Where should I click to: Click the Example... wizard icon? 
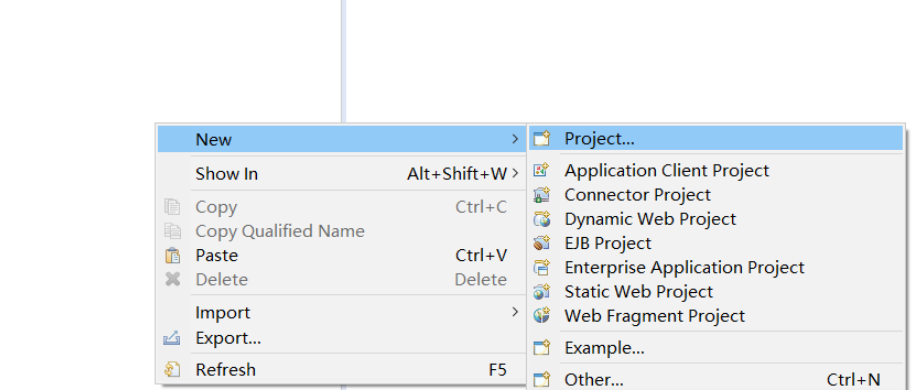pyautogui.click(x=542, y=348)
